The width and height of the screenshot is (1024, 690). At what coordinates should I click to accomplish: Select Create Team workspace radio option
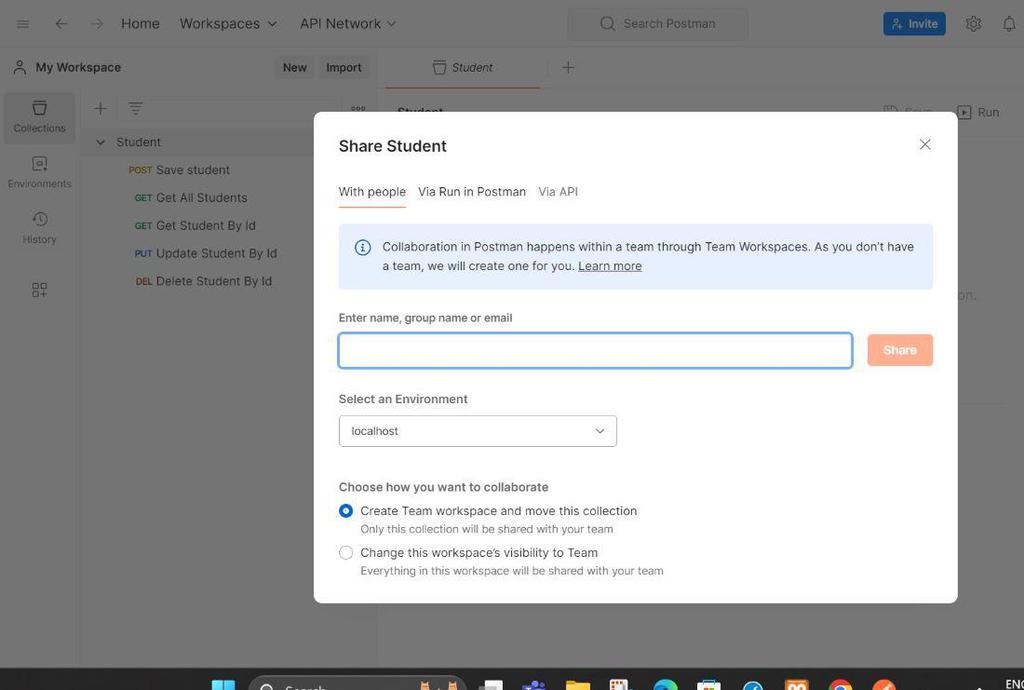tap(346, 511)
